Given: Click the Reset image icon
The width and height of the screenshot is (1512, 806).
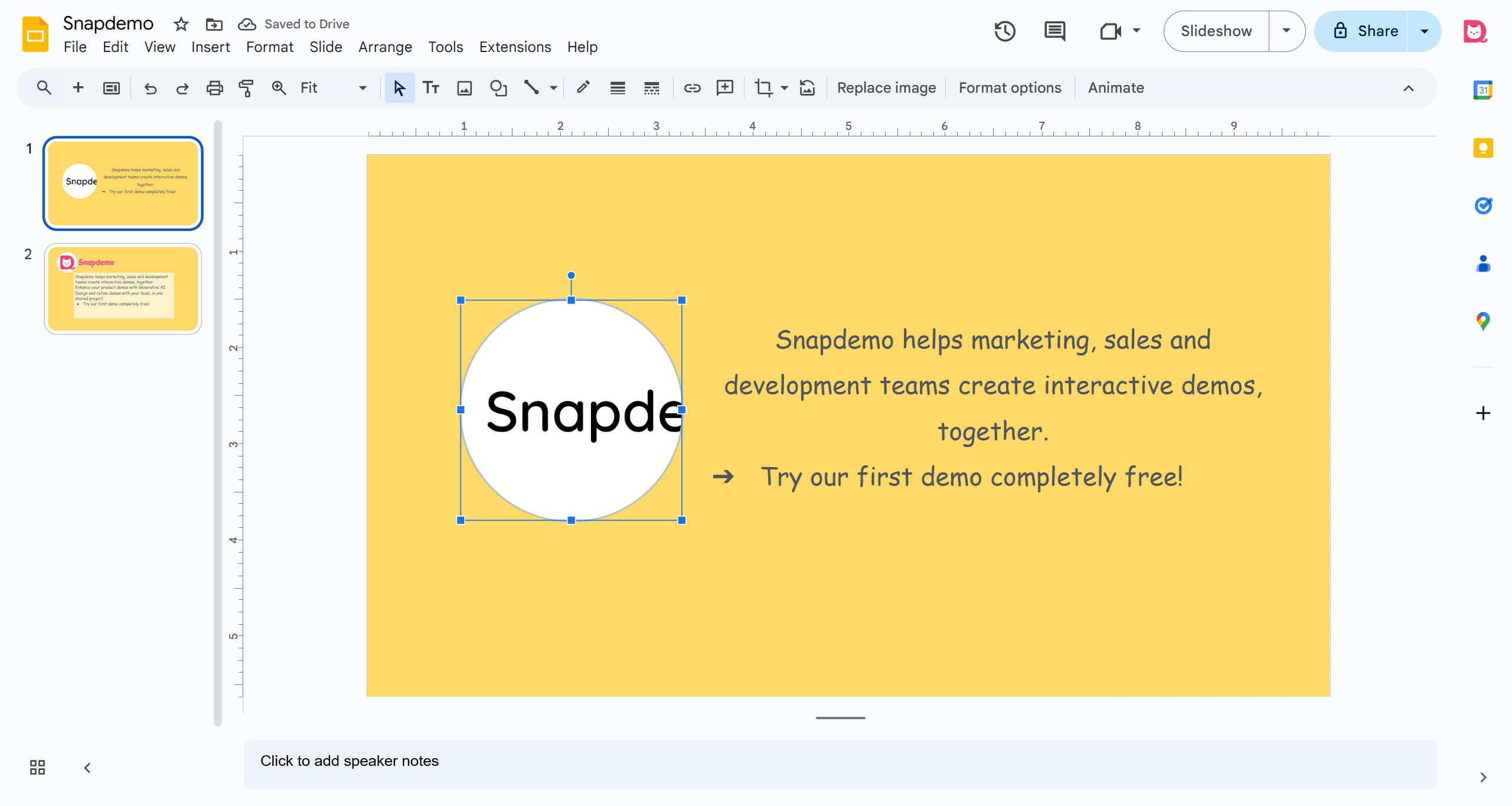Looking at the screenshot, I should pos(808,88).
